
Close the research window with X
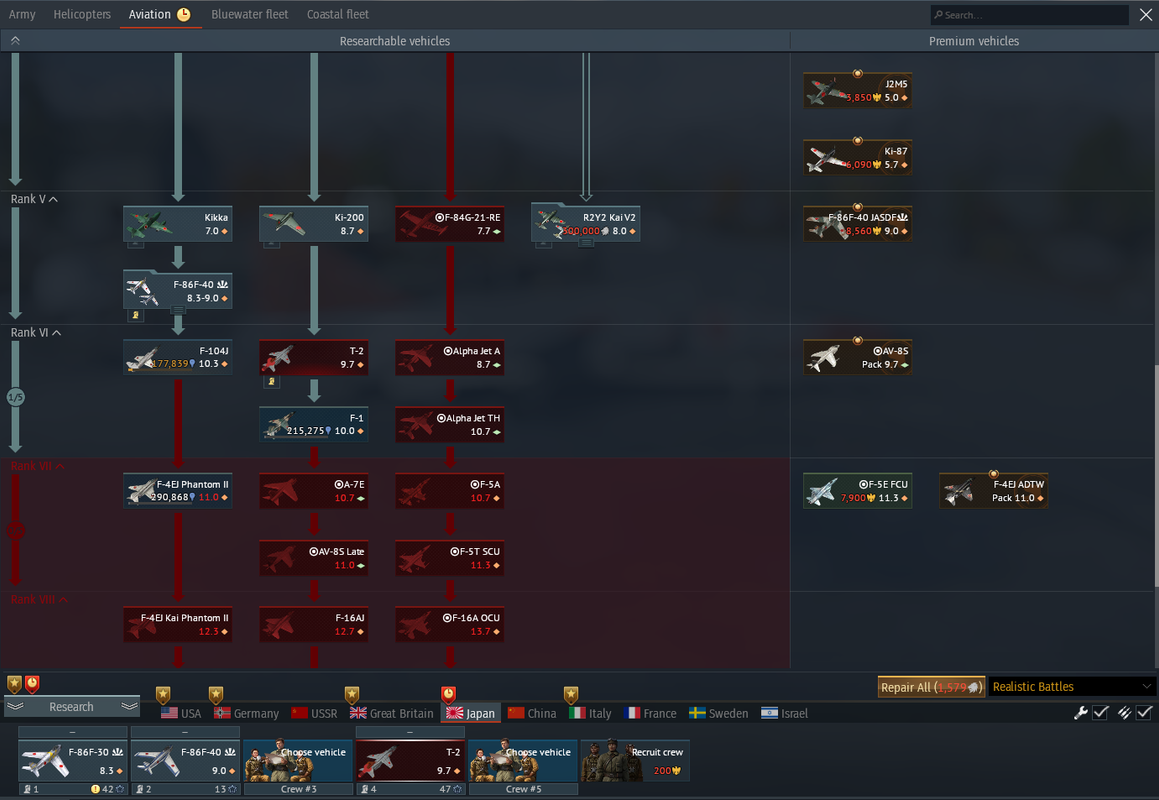[x=1145, y=15]
